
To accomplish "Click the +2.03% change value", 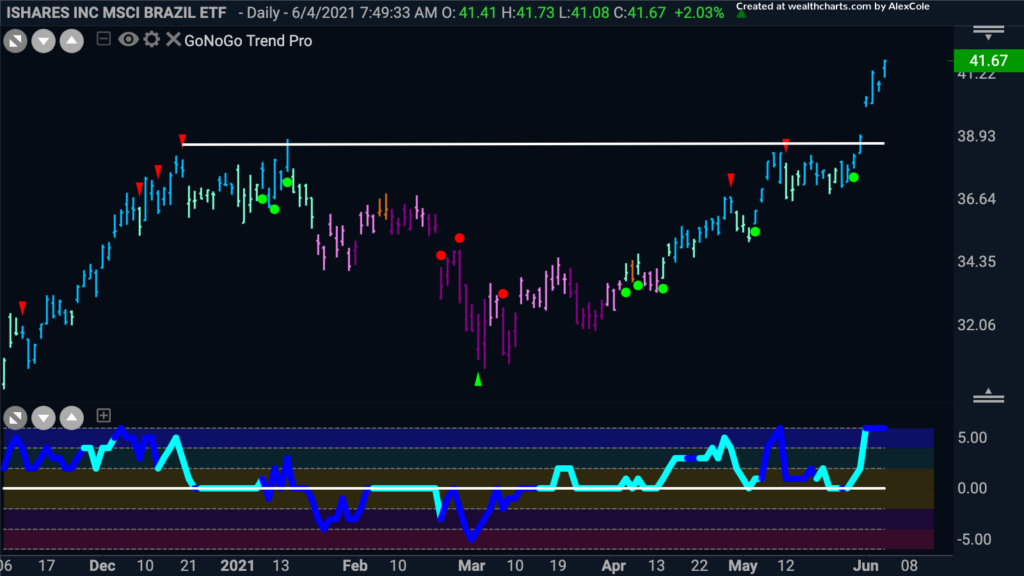I will (x=699, y=12).
